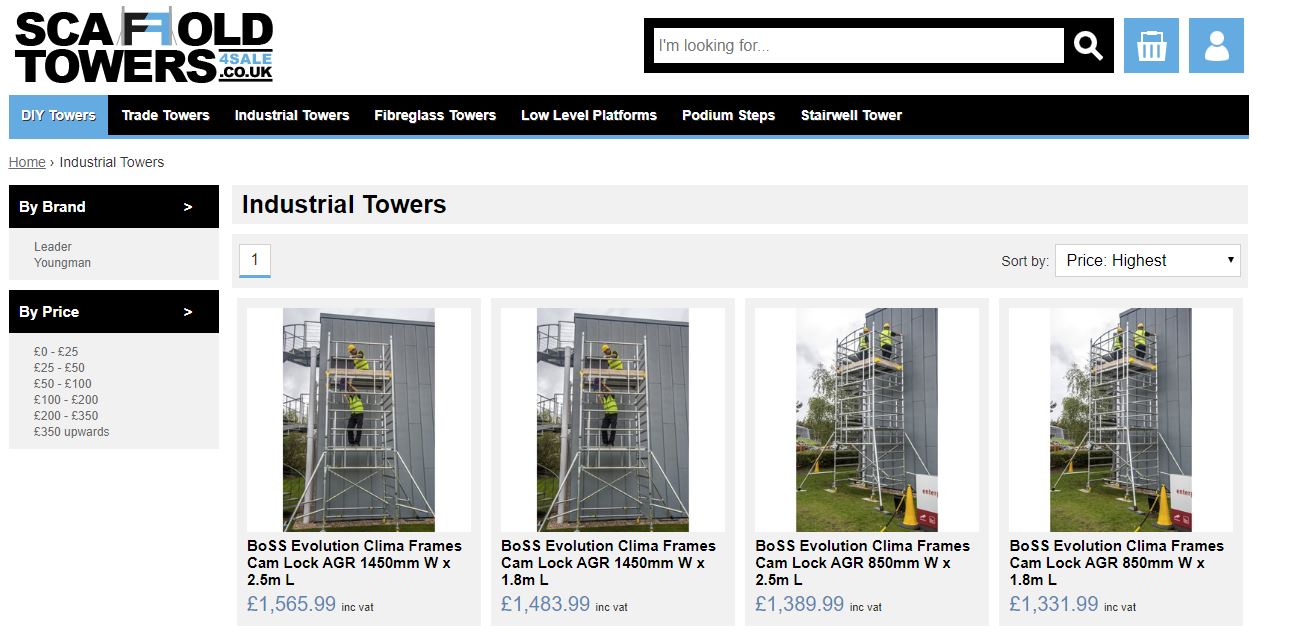Image resolution: width=1293 pixels, height=636 pixels.
Task: Click the magnifying glass search icon
Action: pos(1088,46)
